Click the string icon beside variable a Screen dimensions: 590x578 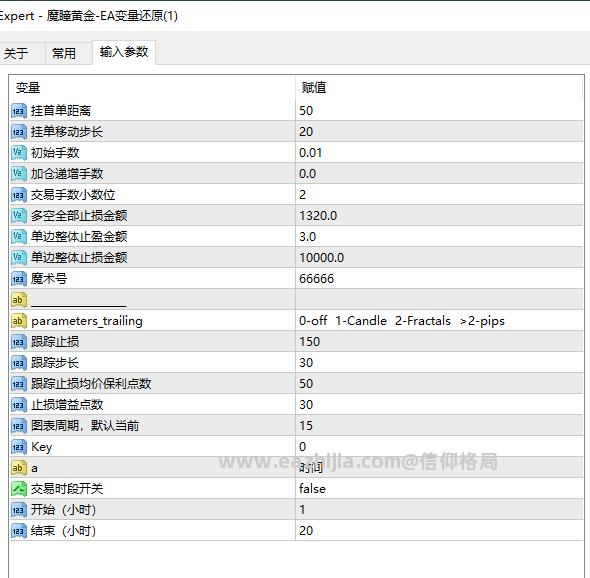tap(19, 468)
